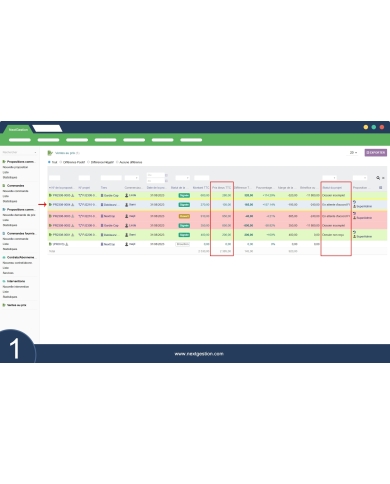This screenshot has width=390, height=484.
Task: Click the page title icon above the table
Action: pos(50,153)
